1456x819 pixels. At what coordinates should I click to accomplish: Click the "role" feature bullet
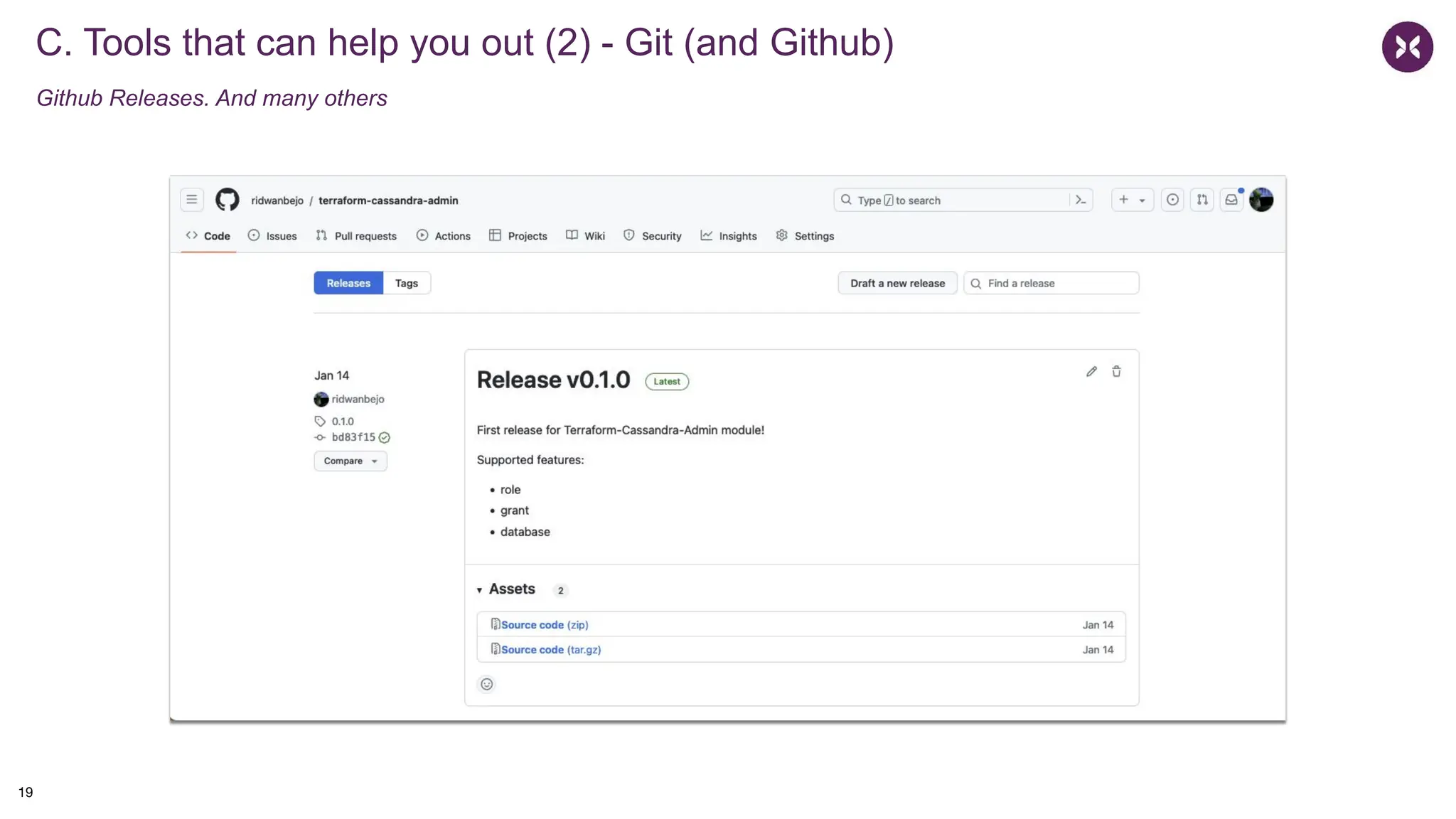510,490
